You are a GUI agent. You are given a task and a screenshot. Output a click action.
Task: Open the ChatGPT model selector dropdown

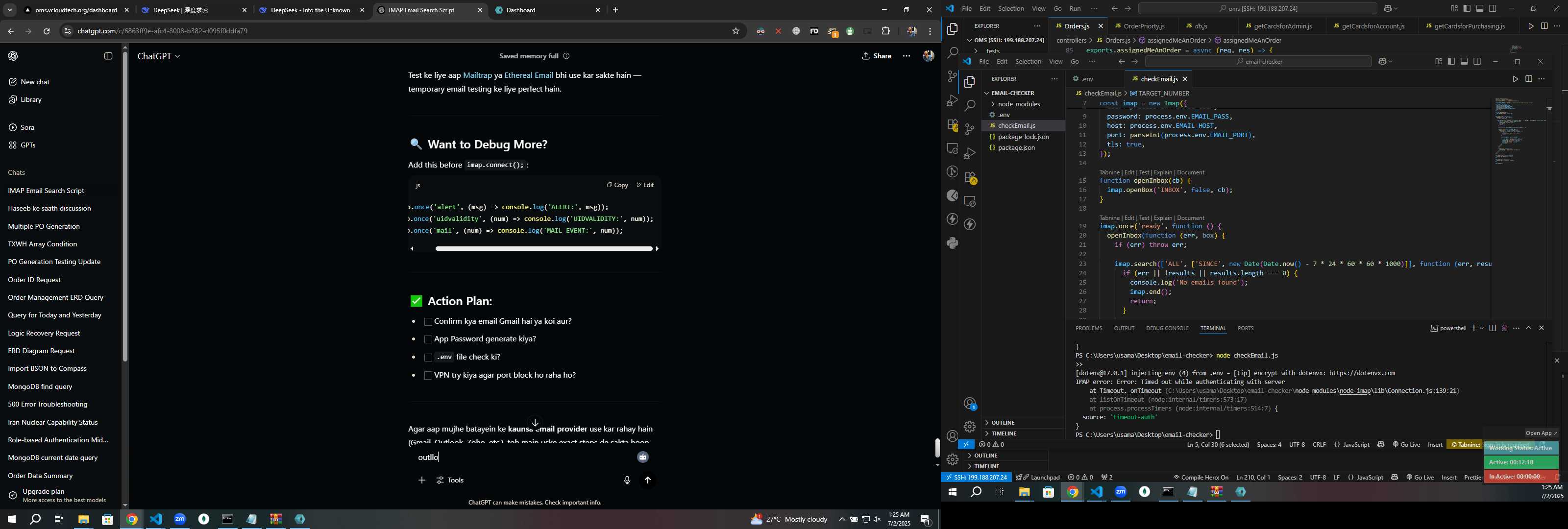pos(159,56)
